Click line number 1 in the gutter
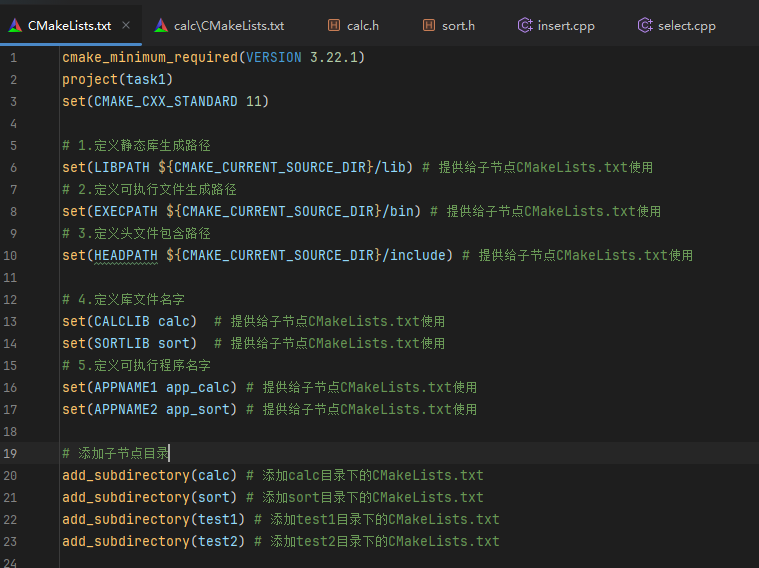 [x=12, y=57]
